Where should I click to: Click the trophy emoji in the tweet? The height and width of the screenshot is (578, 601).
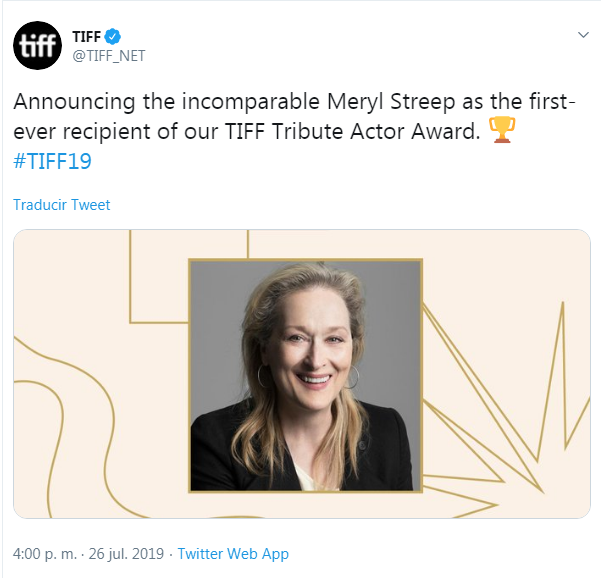point(500,131)
